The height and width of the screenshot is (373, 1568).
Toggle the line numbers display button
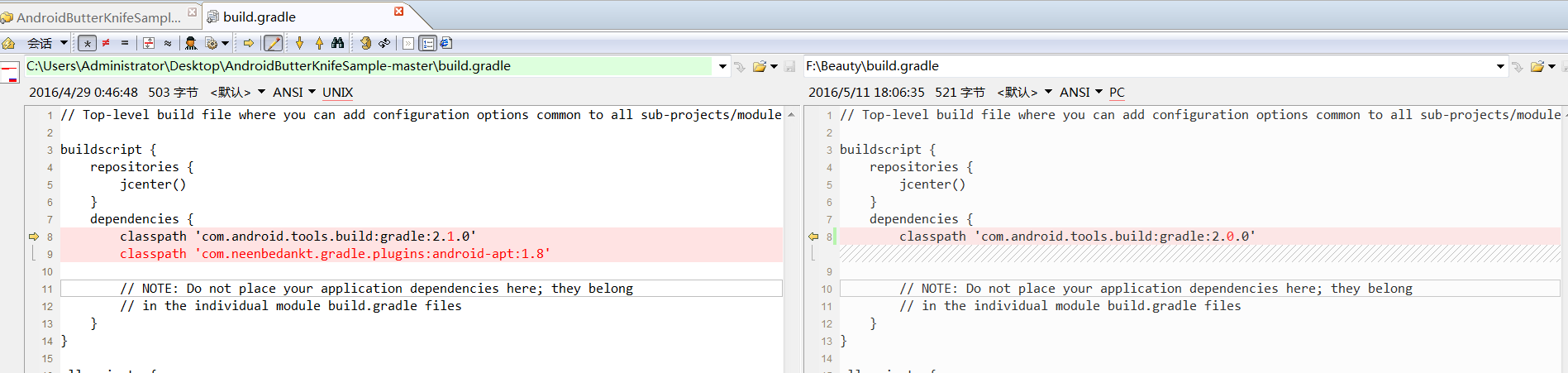coord(427,43)
